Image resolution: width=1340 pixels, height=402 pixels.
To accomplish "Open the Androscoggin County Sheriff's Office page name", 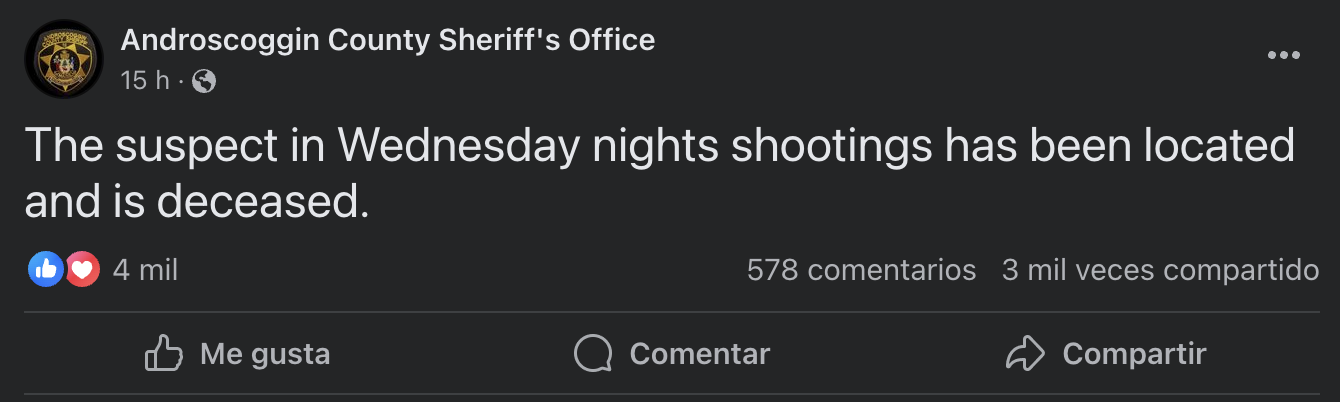I will (x=387, y=40).
